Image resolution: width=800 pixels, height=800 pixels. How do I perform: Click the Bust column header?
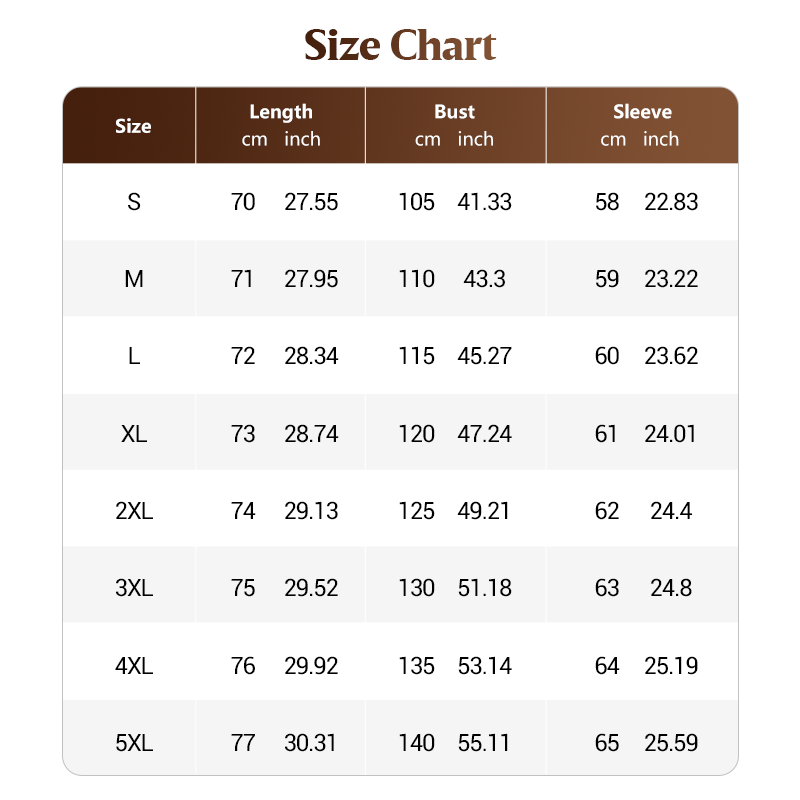454,112
